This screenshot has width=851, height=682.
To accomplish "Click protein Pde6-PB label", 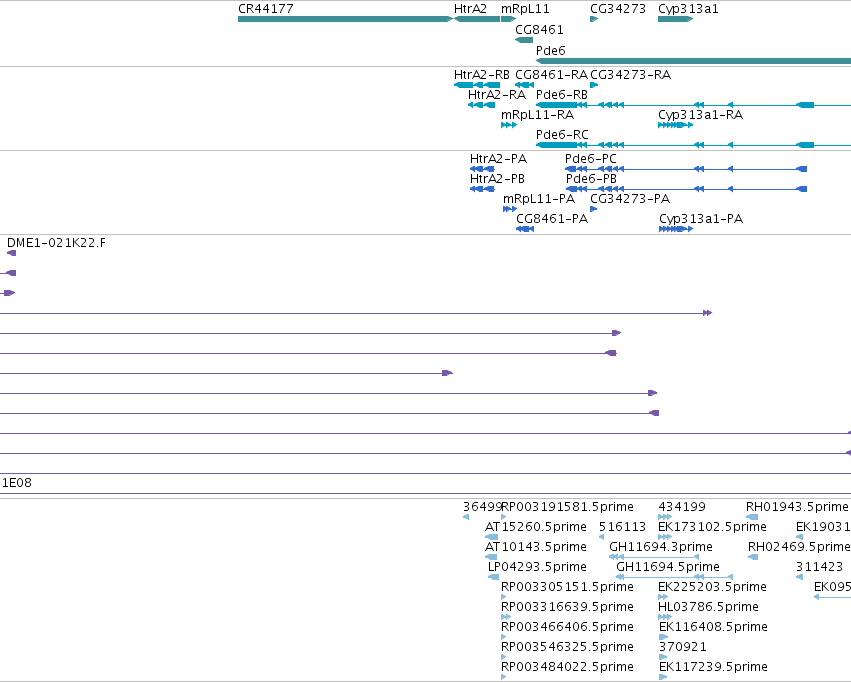I will point(592,179).
